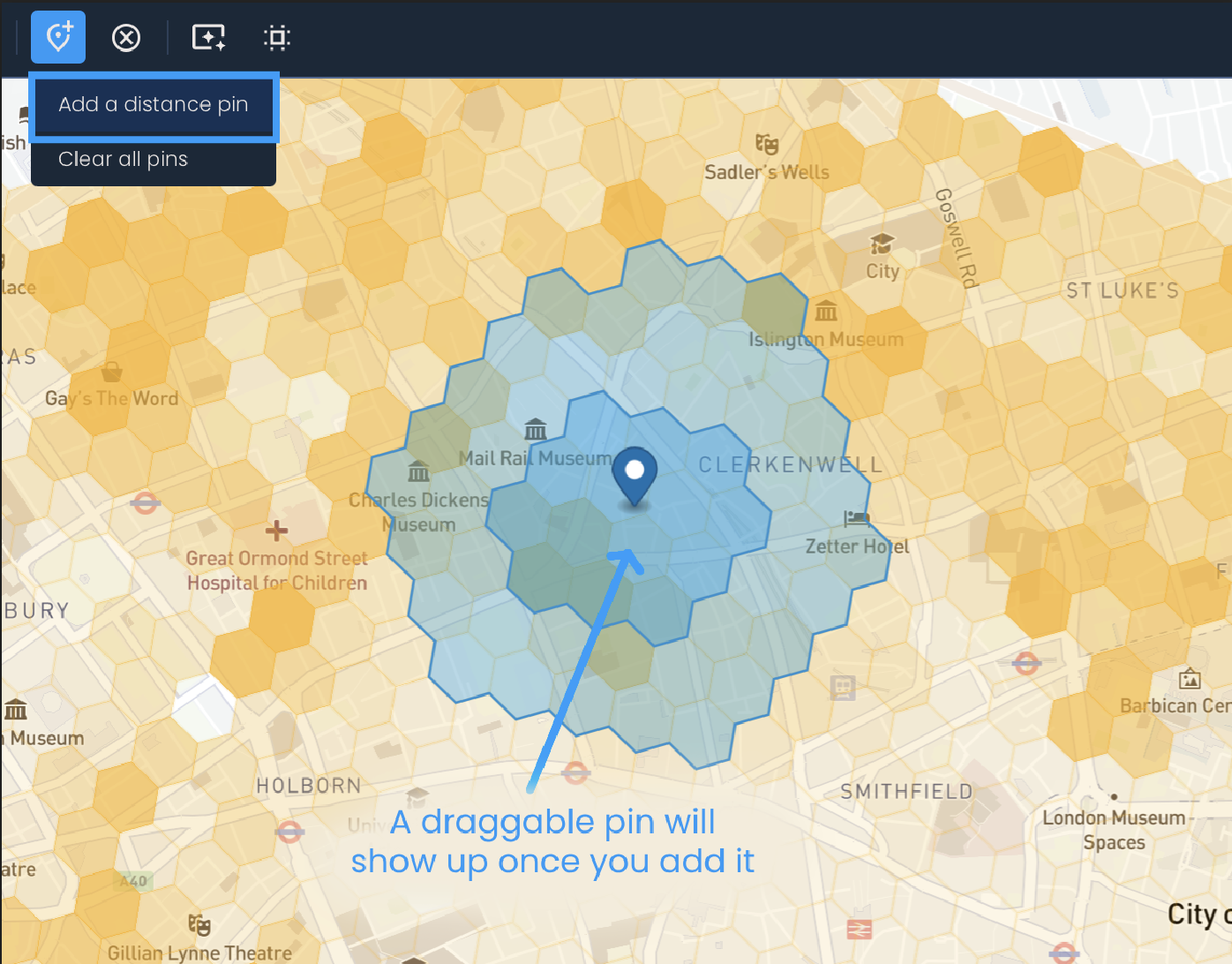The image size is (1232, 964).
Task: Click the ST LUKE'S district label
Action: (x=1123, y=290)
